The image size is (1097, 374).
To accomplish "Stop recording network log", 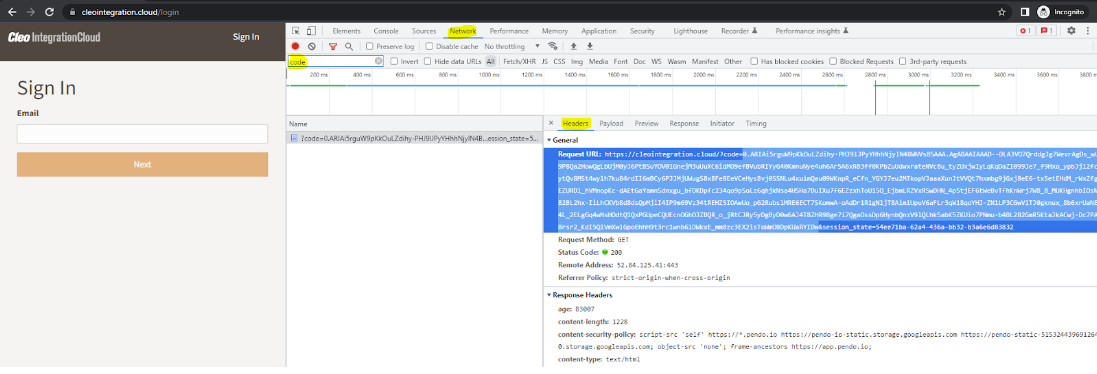I will coord(296,46).
